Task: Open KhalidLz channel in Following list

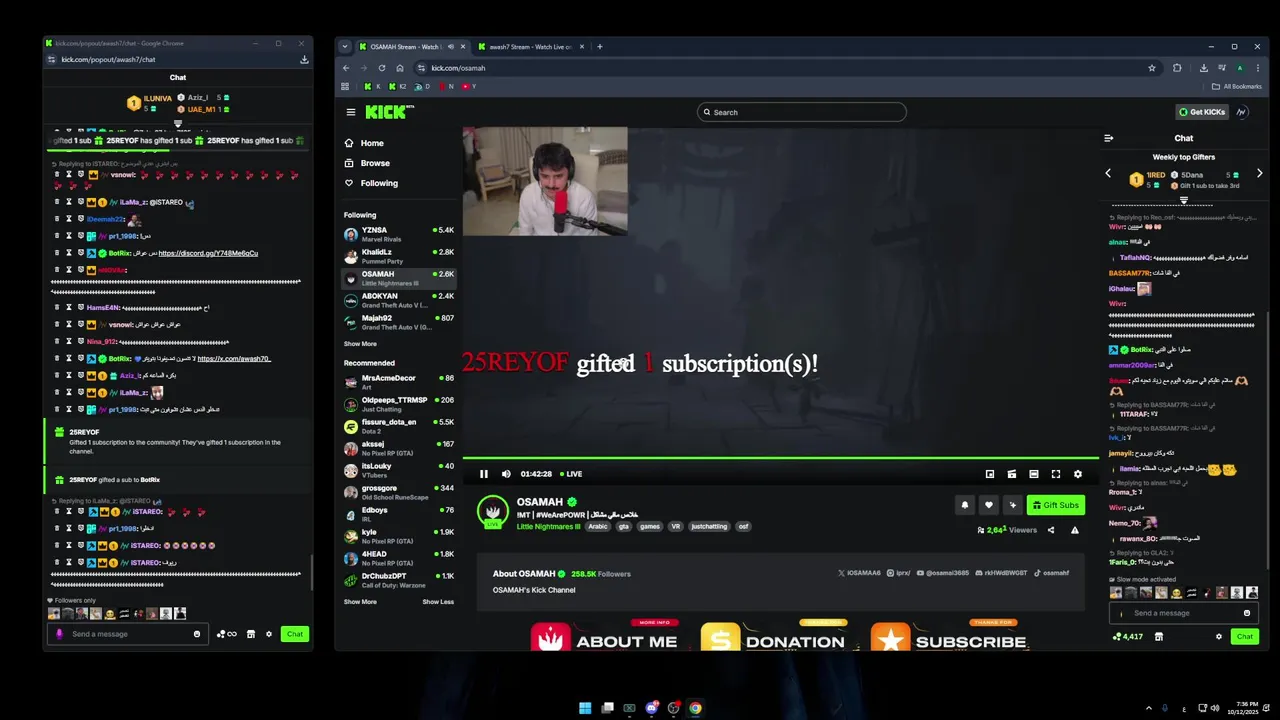Action: (399, 256)
